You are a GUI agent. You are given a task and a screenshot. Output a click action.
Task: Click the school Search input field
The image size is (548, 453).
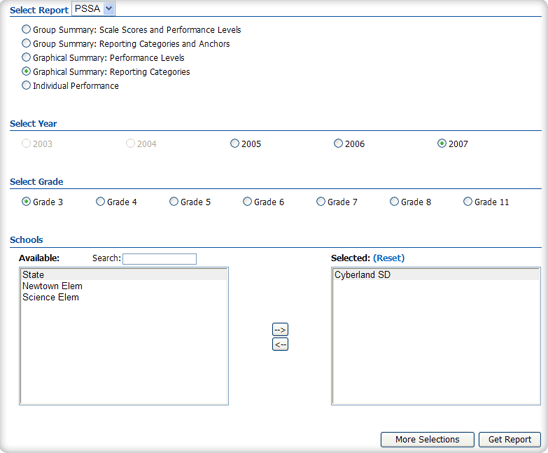pos(159,259)
